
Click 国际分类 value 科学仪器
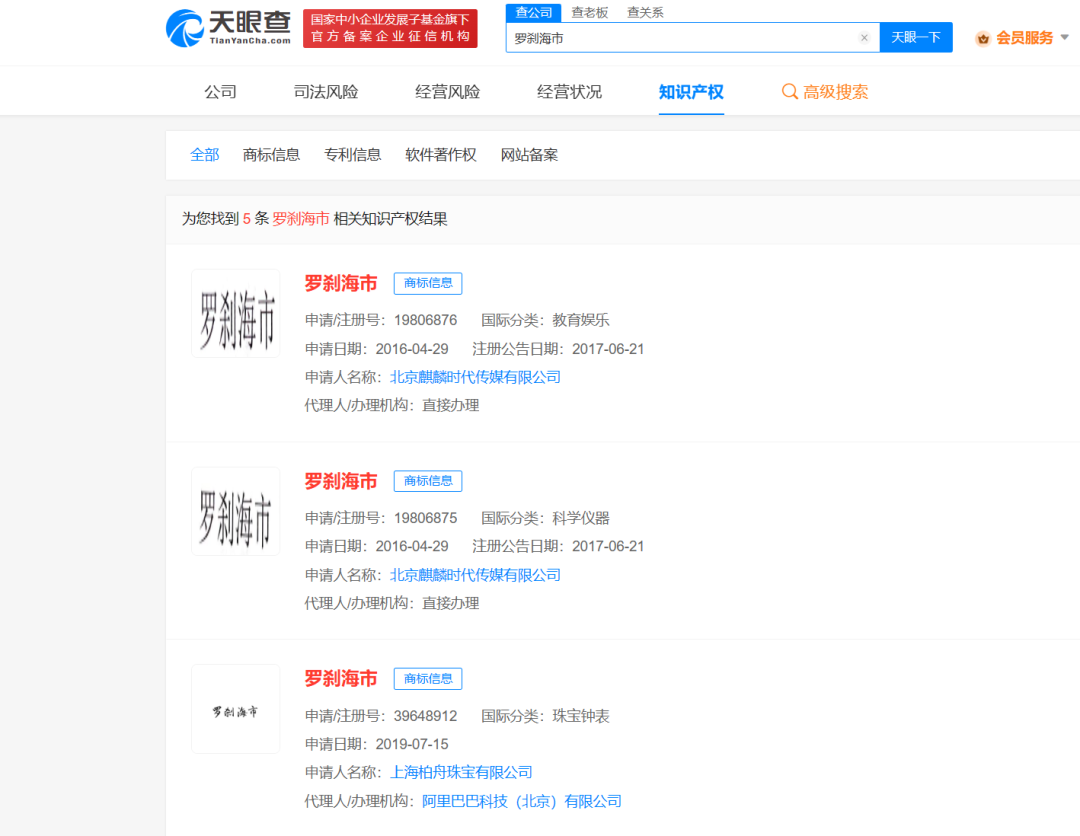click(581, 518)
